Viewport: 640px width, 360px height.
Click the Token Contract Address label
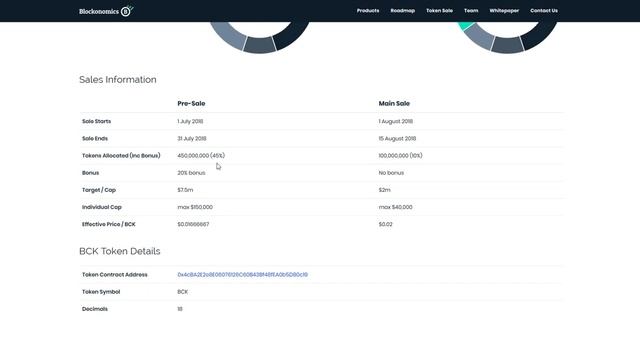pyautogui.click(x=115, y=275)
